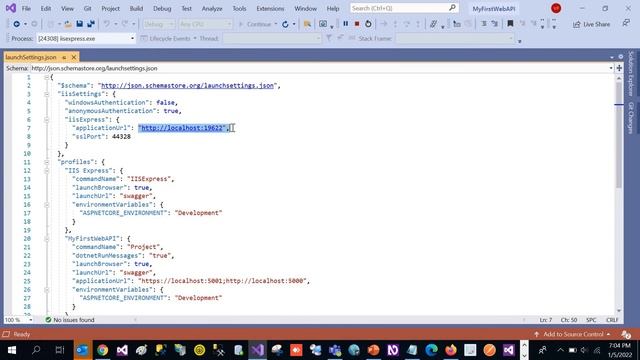The image size is (640, 360).
Task: Open the feedback icon at toolbar right
Action: pyautogui.click(x=626, y=24)
